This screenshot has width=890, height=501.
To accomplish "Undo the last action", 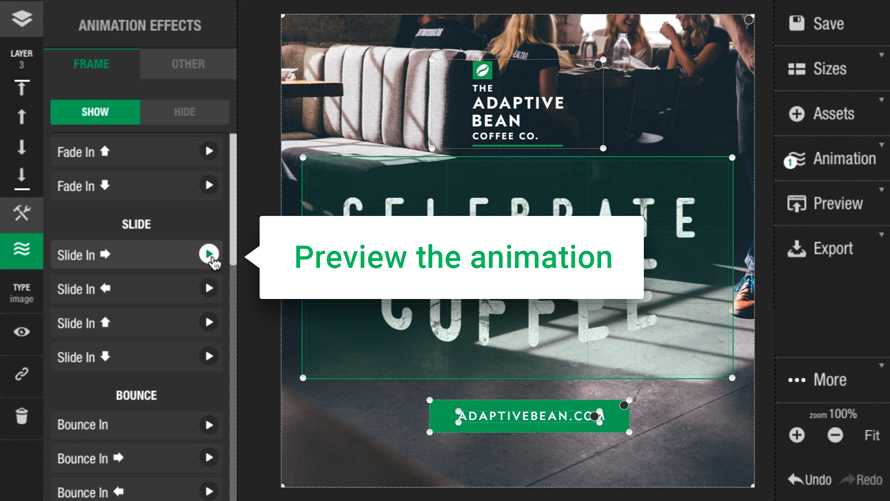I will [x=810, y=480].
